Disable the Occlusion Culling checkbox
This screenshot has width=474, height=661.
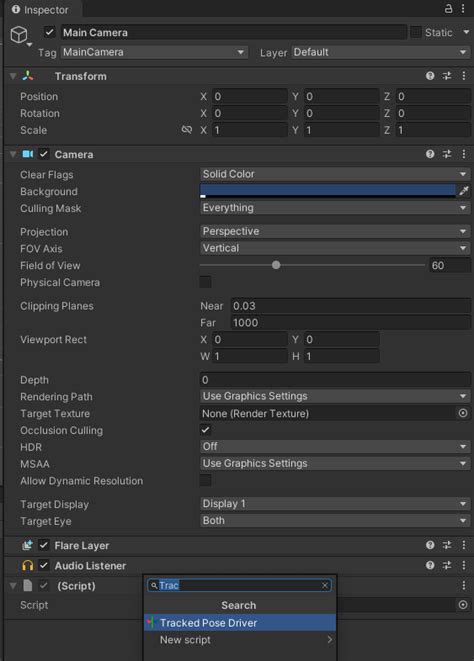click(x=205, y=430)
